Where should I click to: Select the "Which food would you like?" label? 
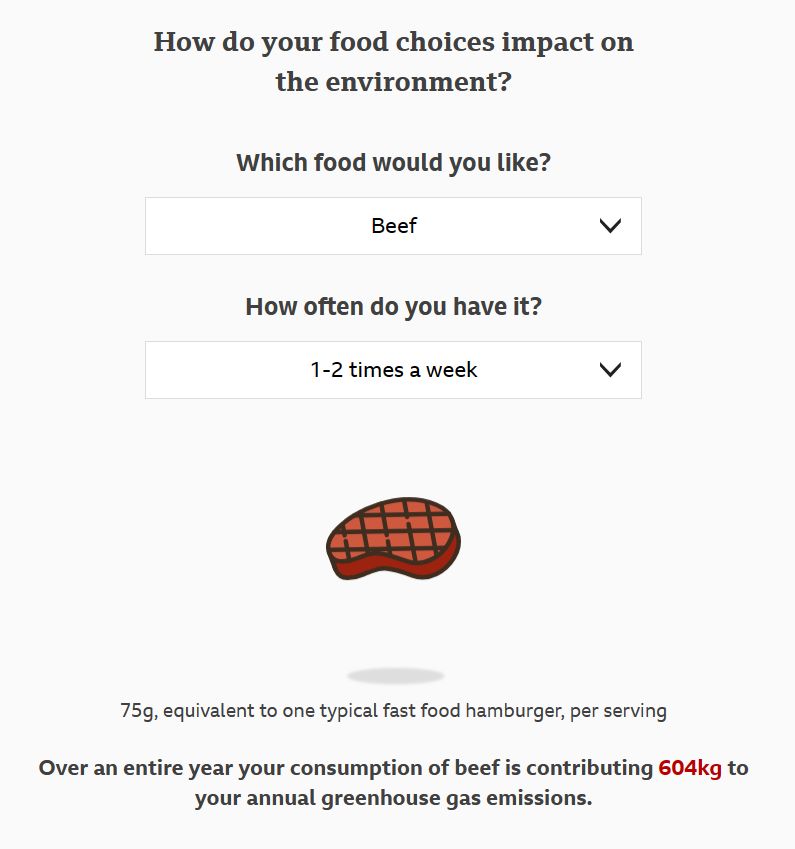(x=394, y=162)
